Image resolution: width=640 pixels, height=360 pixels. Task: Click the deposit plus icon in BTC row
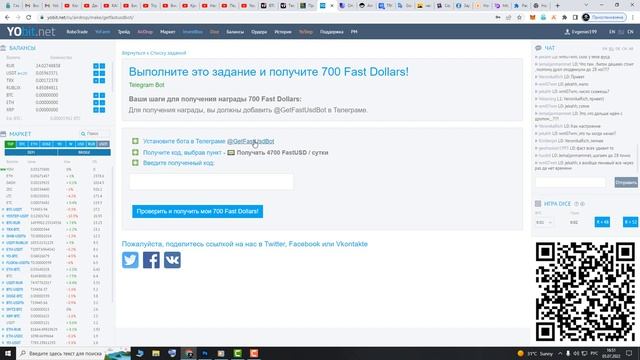96,95
